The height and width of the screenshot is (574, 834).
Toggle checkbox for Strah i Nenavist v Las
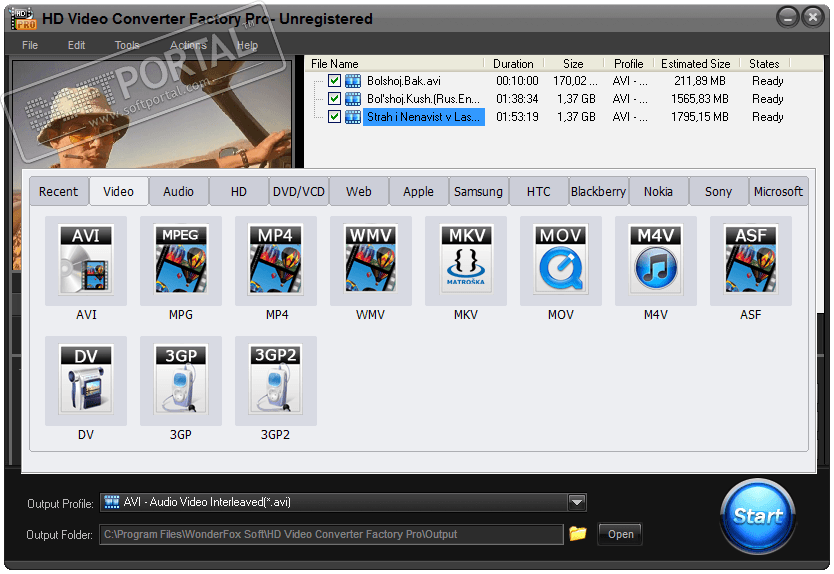(x=334, y=117)
